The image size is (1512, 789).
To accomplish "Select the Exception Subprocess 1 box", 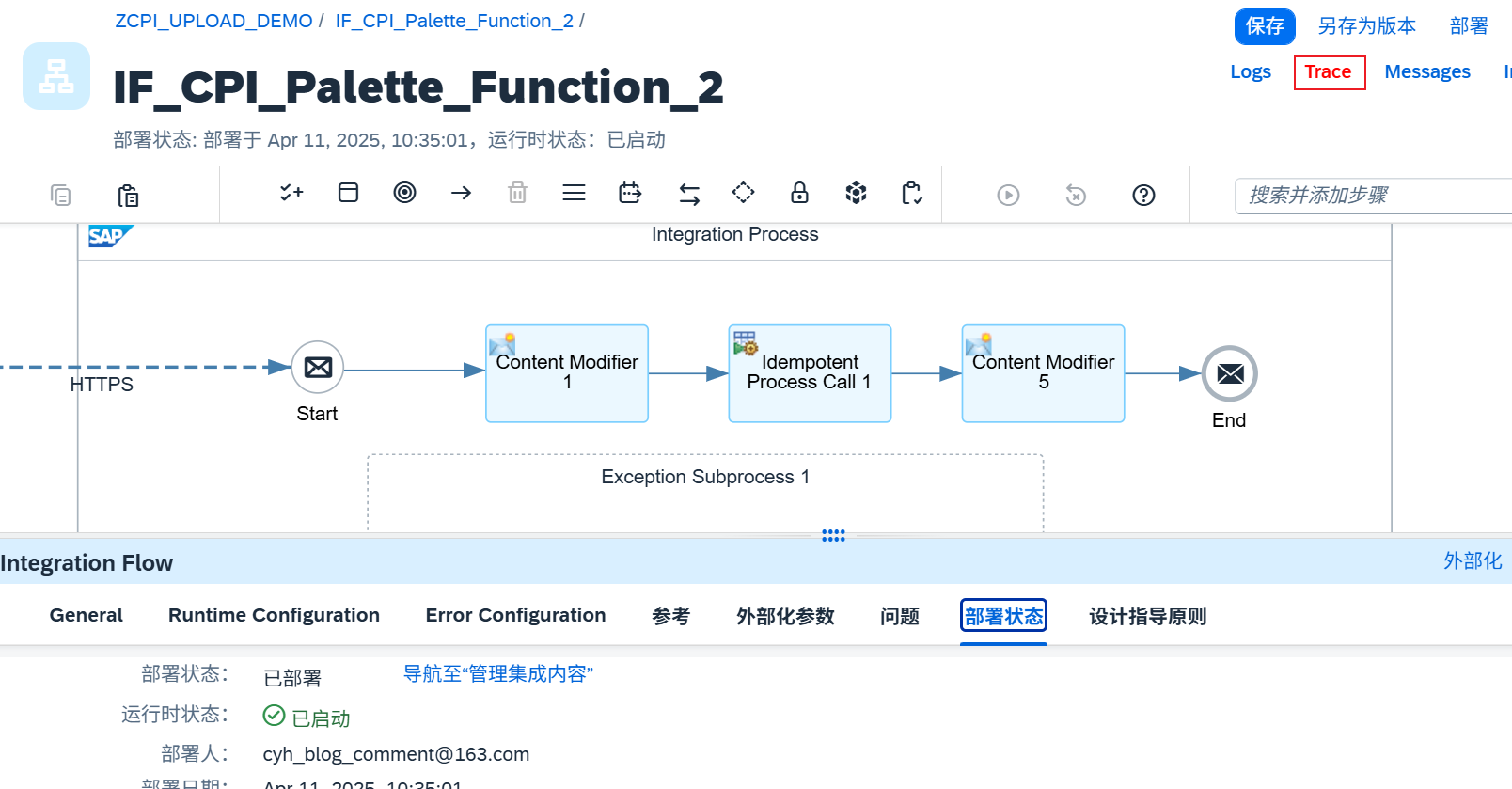I will tap(705, 493).
